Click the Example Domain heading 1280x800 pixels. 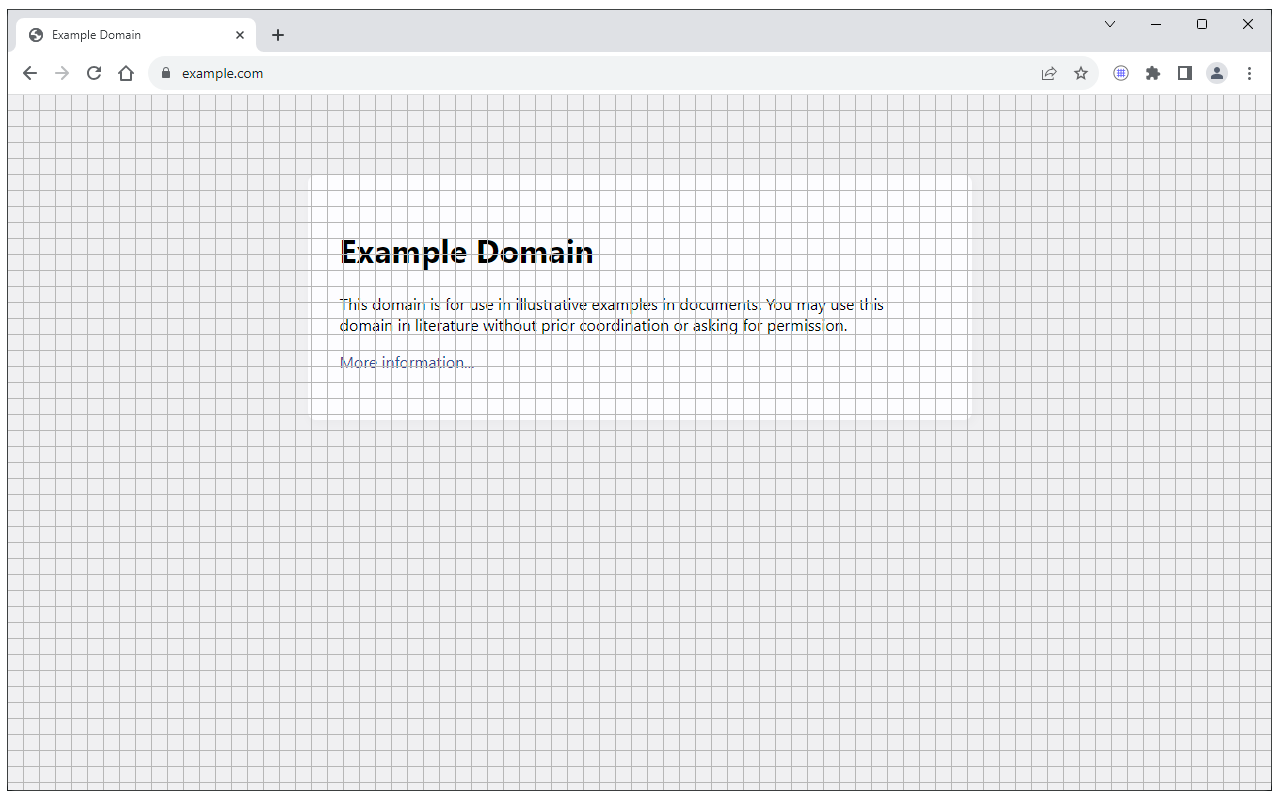point(467,252)
